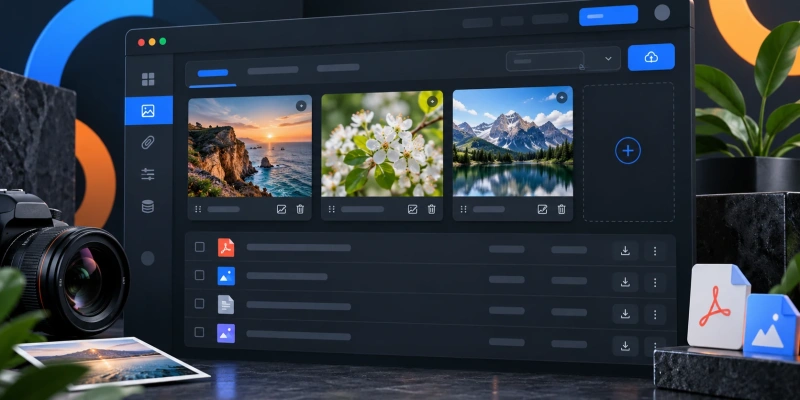Open more options for gray document row

point(655,314)
